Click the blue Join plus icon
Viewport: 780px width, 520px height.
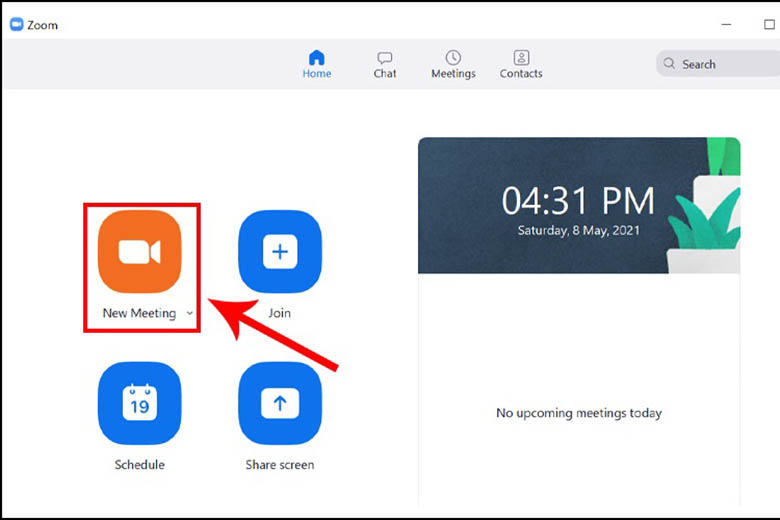280,252
